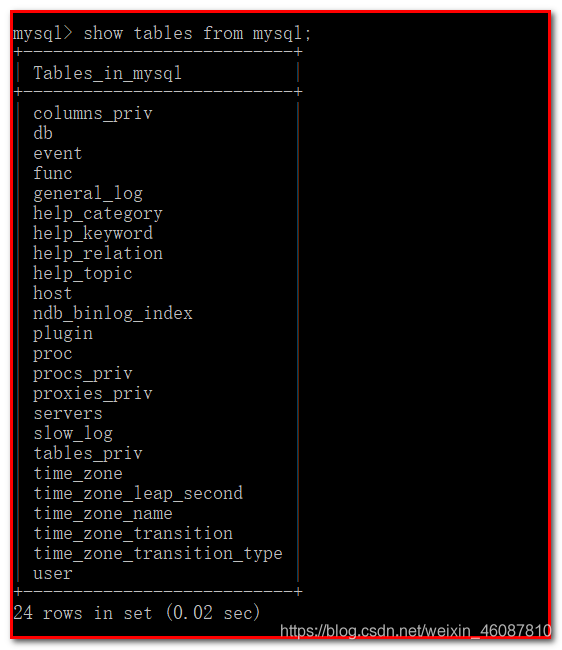This screenshot has height=650, width=562.
Task: Select the help_topic entry
Action: (x=83, y=274)
